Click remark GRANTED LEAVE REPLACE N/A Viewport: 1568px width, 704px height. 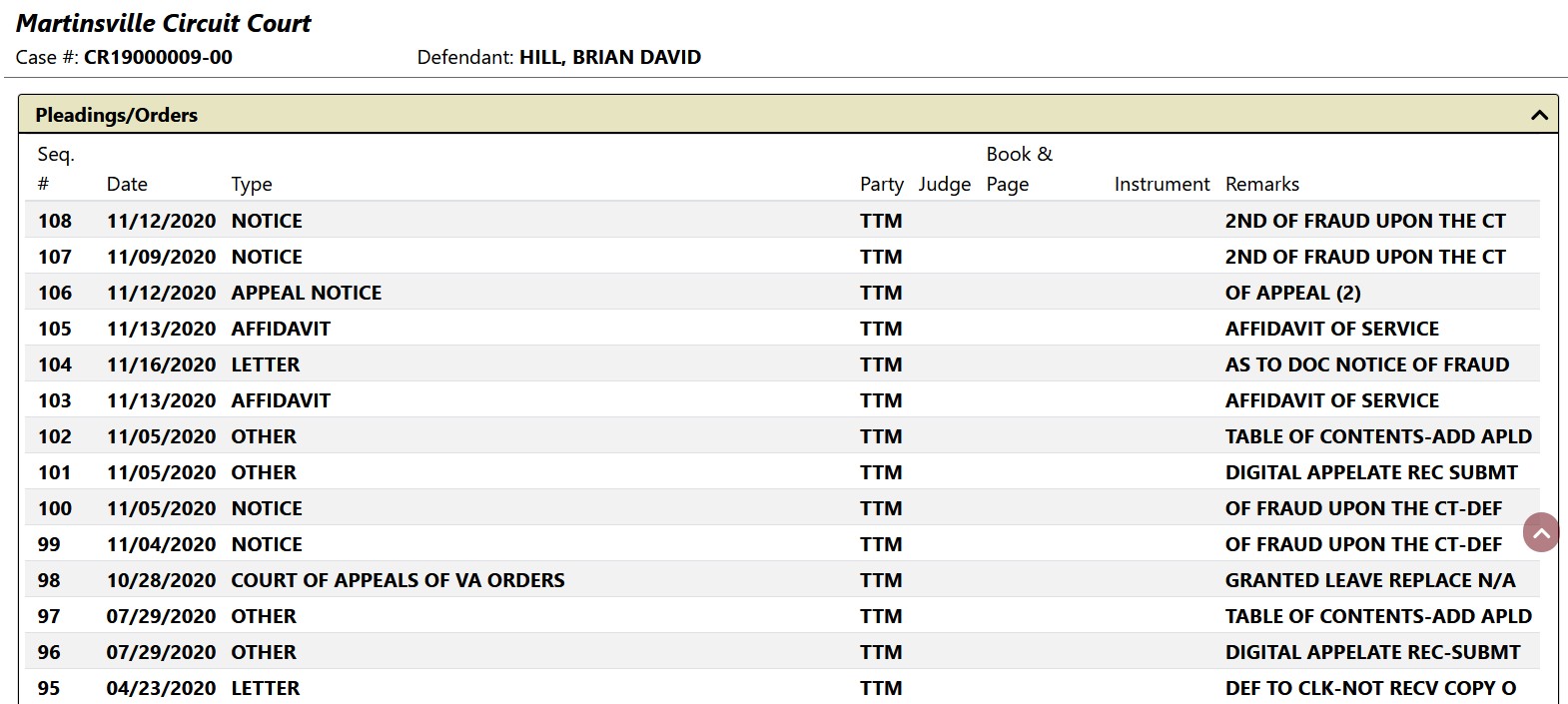pos(1370,580)
